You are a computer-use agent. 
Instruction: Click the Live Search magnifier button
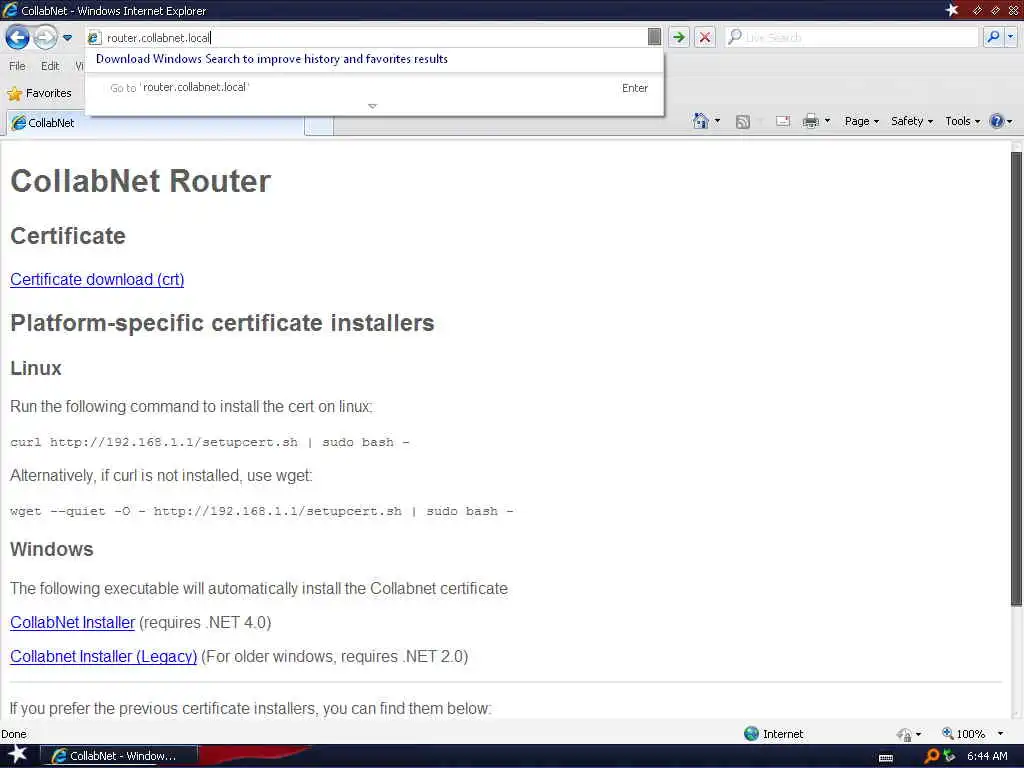pyautogui.click(x=993, y=37)
